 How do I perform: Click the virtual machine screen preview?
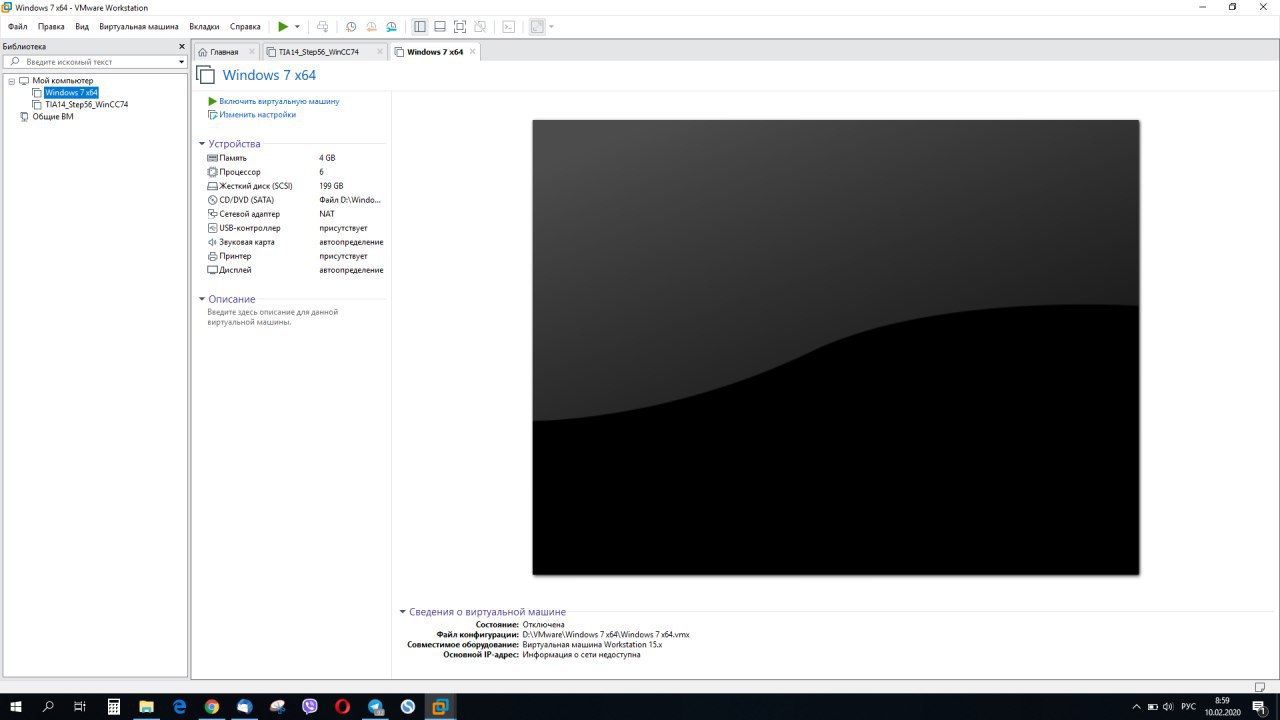click(836, 347)
